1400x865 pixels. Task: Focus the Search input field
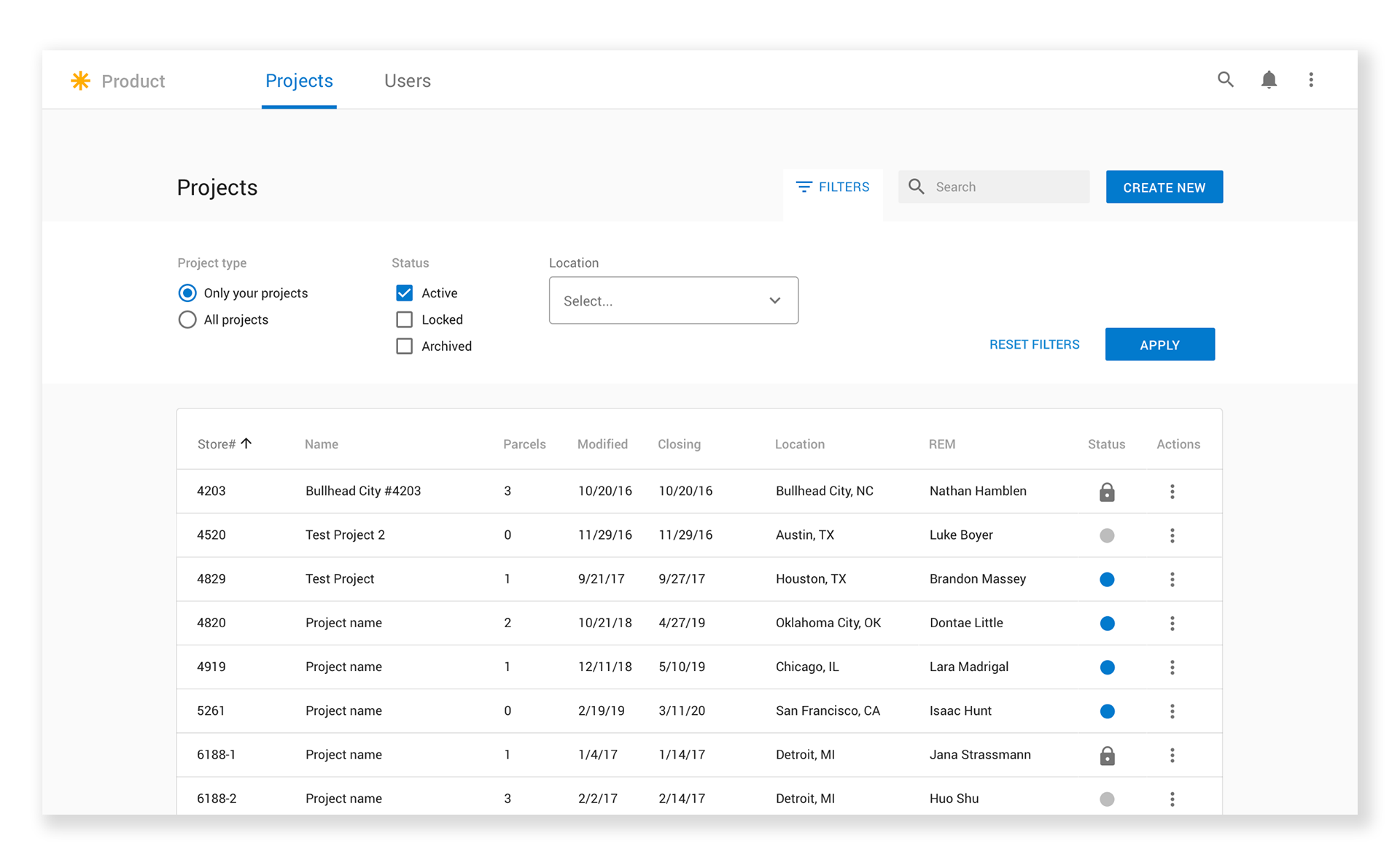pyautogui.click(x=994, y=187)
